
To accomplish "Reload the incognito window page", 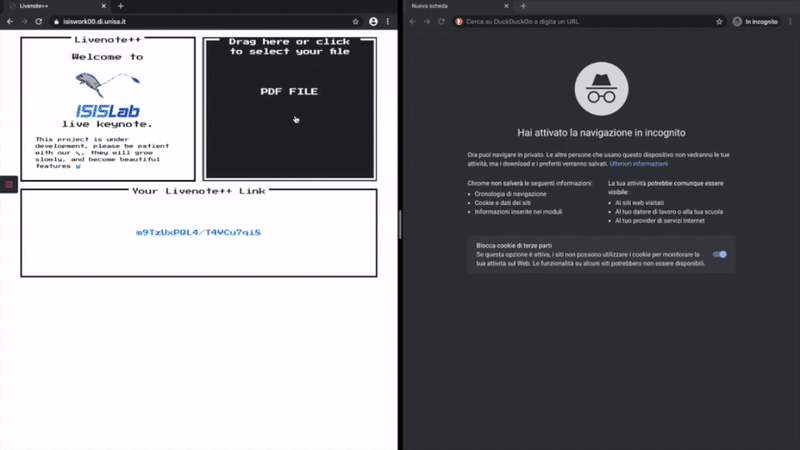I will (441, 21).
